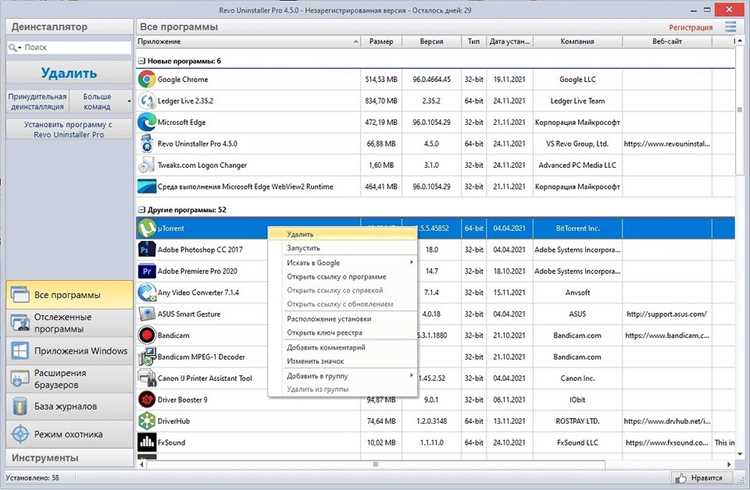Image resolution: width=750 pixels, height=490 pixels.
Task: Click the horizontal scrollbar right arrow
Action: point(729,464)
